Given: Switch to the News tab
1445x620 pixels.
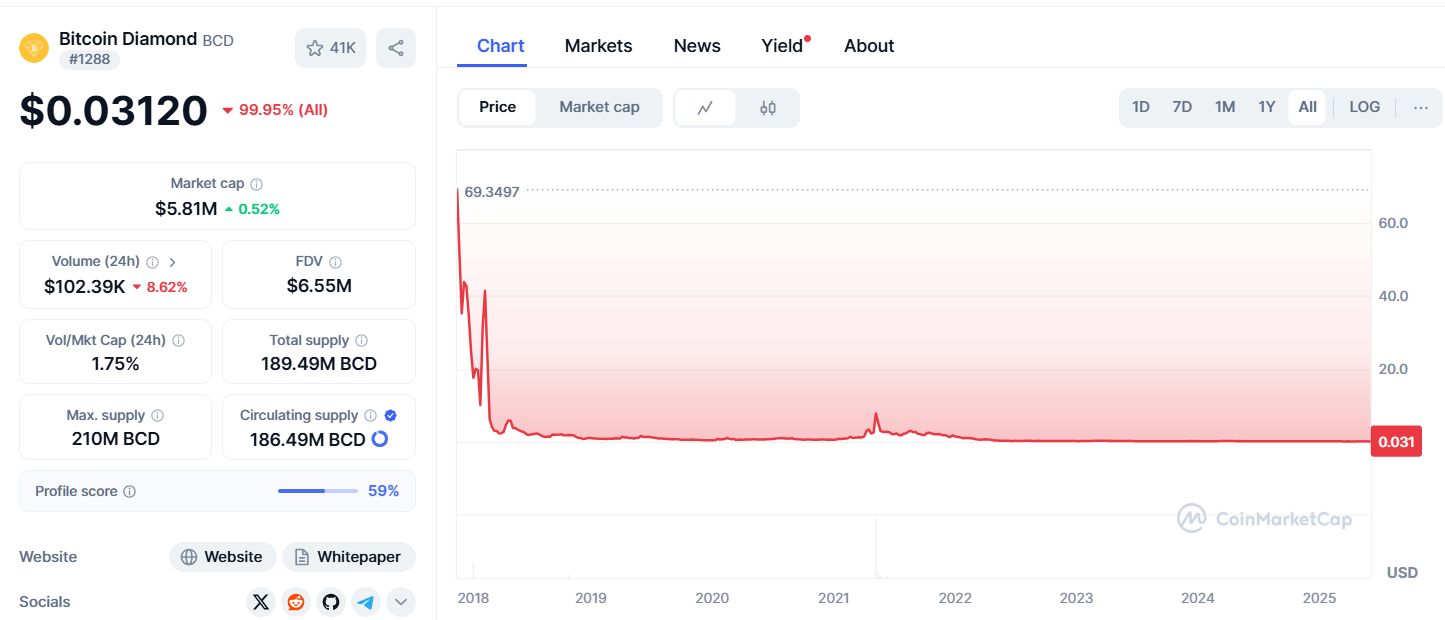Looking at the screenshot, I should pos(697,46).
